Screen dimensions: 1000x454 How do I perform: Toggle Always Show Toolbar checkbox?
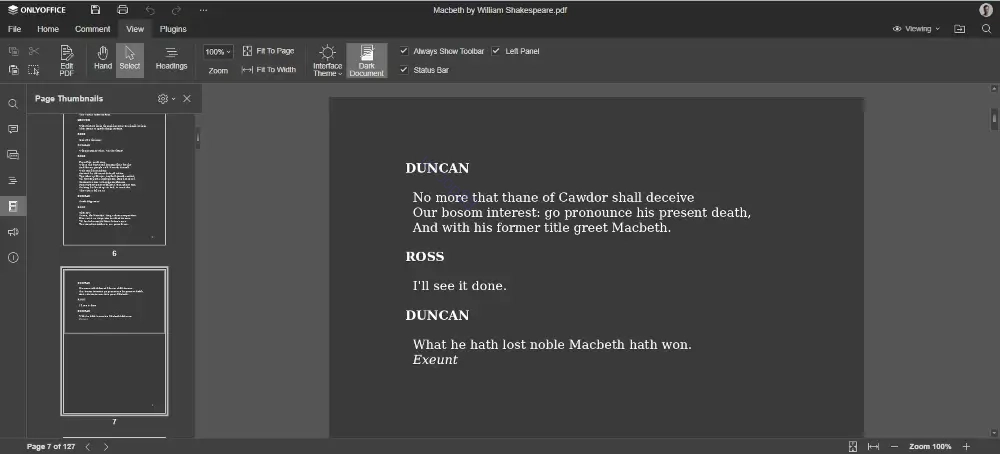click(404, 51)
